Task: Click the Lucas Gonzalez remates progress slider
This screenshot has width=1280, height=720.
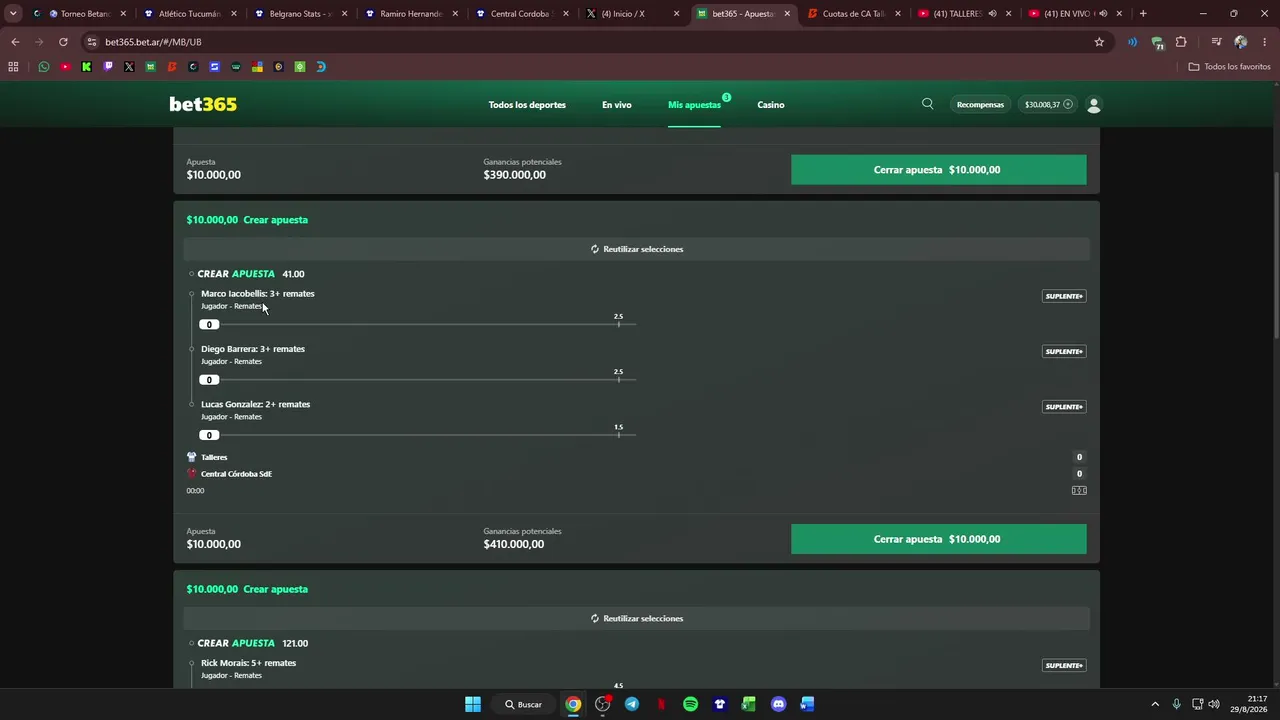Action: tap(418, 435)
